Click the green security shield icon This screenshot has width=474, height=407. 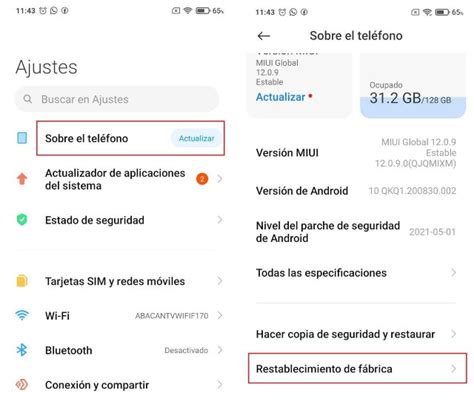pyautogui.click(x=22, y=220)
